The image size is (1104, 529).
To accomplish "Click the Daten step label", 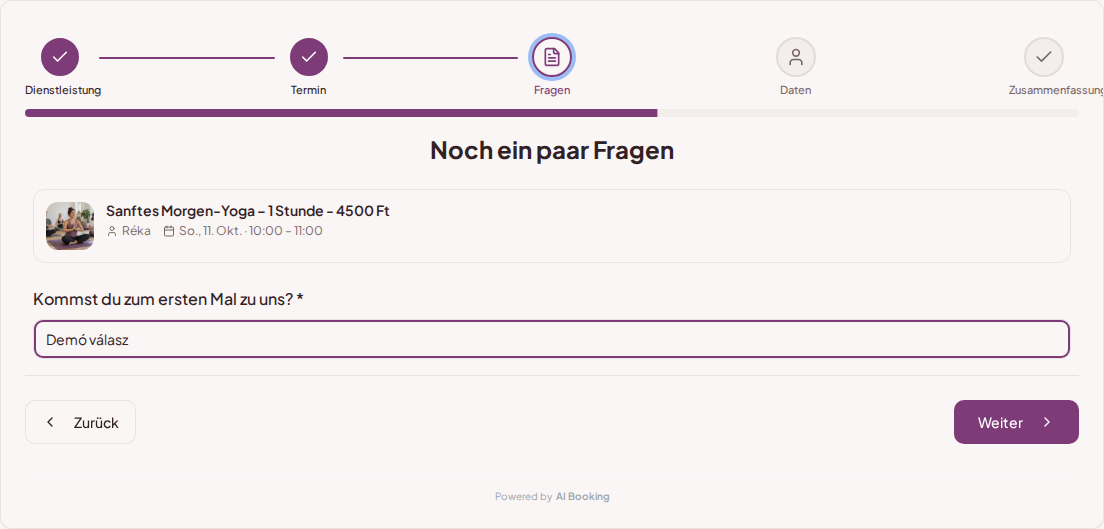I will click(796, 90).
